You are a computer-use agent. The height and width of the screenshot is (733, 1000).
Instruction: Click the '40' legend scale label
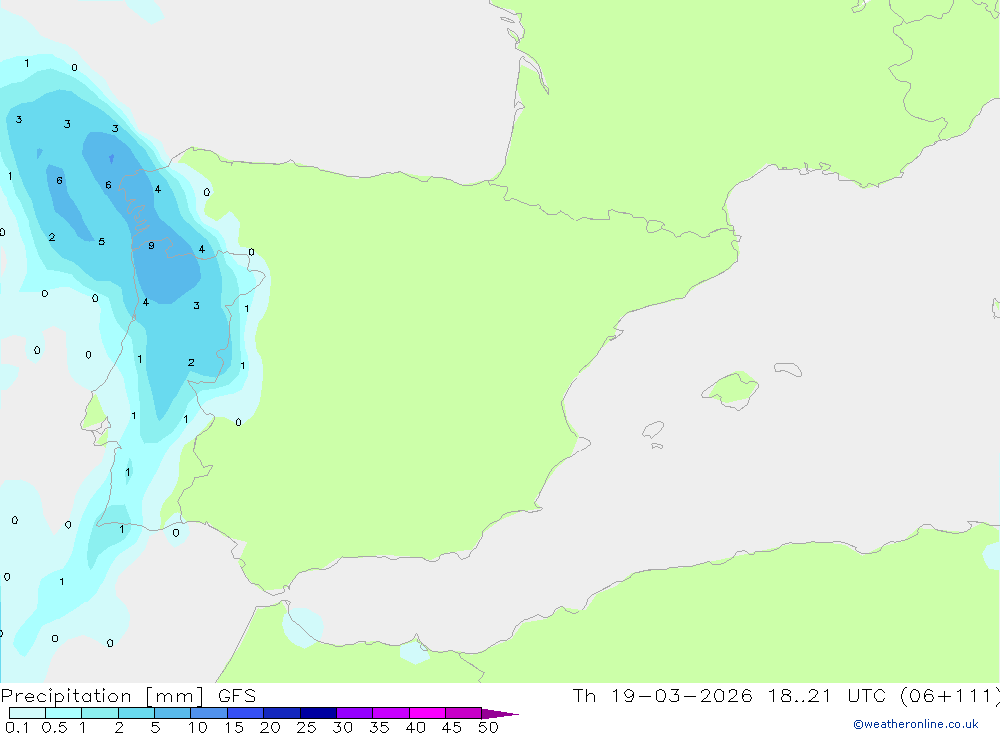(x=416, y=727)
